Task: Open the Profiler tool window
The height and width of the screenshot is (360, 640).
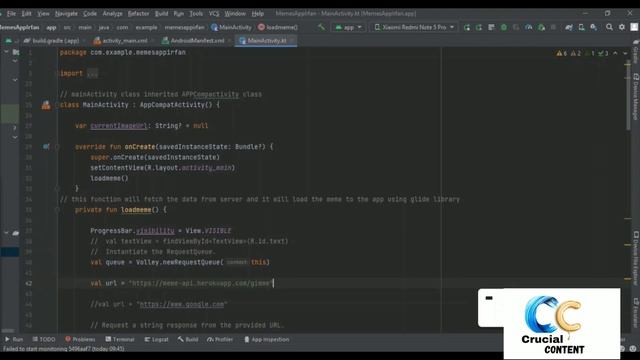Action: click(x=220, y=339)
